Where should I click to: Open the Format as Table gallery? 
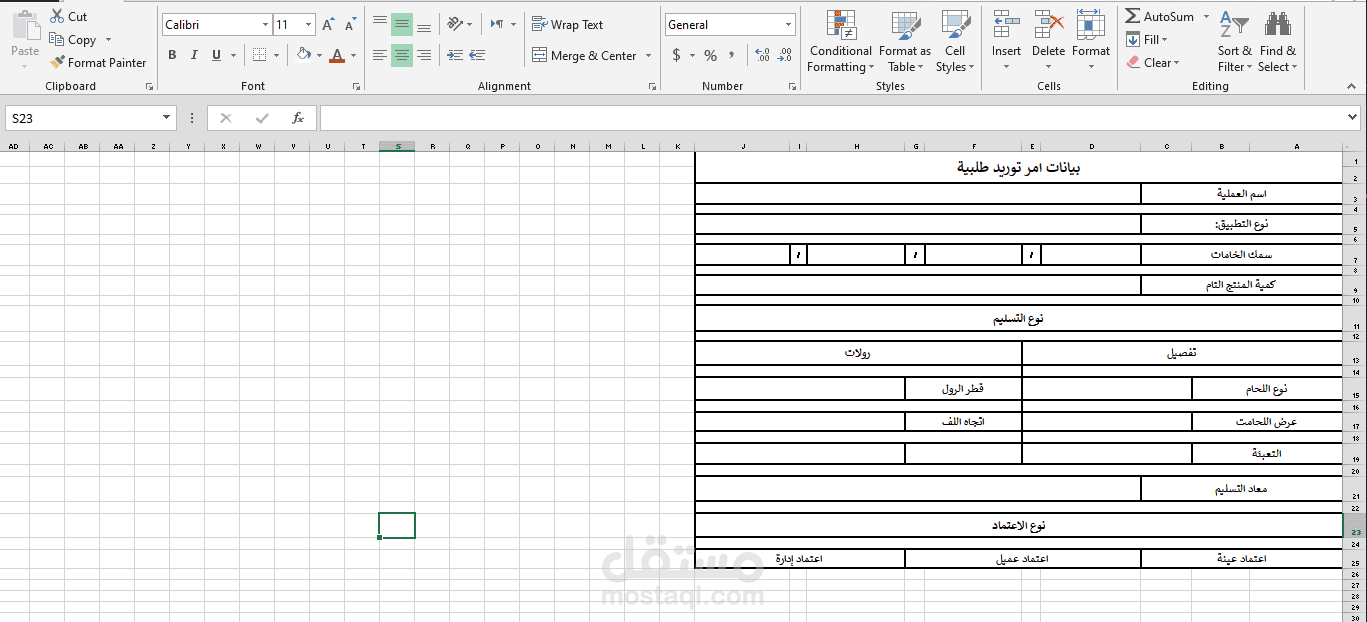coord(905,42)
